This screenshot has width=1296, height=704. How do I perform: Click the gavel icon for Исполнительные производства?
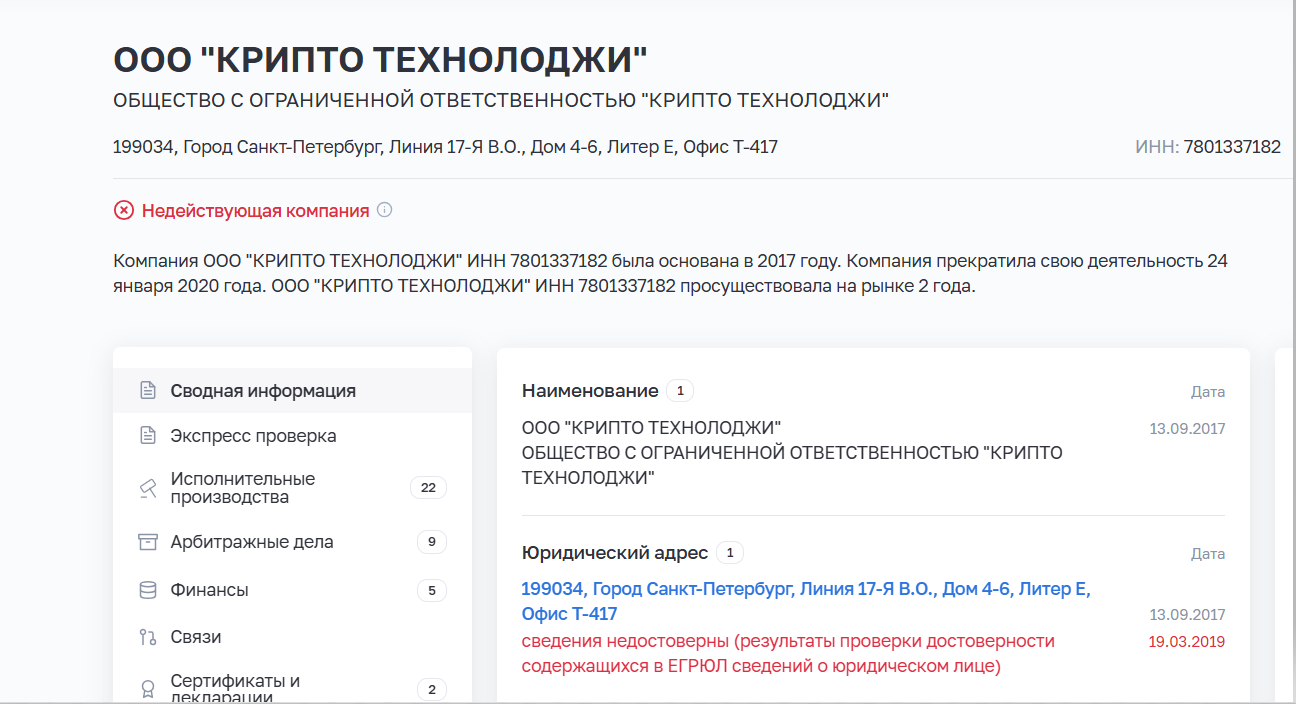click(148, 488)
